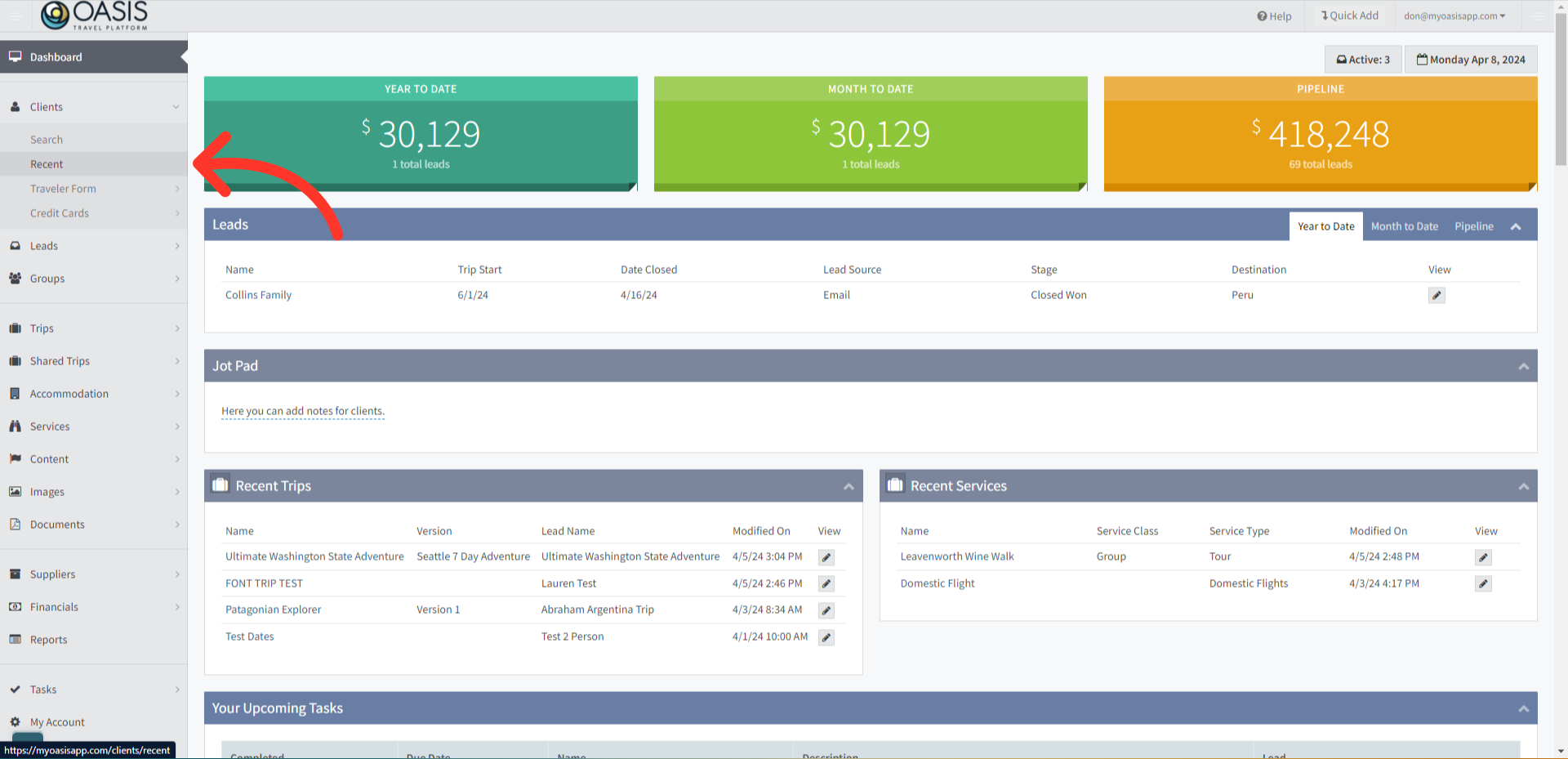Click edit icon for Ultimate Washington State Adventure

pyautogui.click(x=826, y=557)
